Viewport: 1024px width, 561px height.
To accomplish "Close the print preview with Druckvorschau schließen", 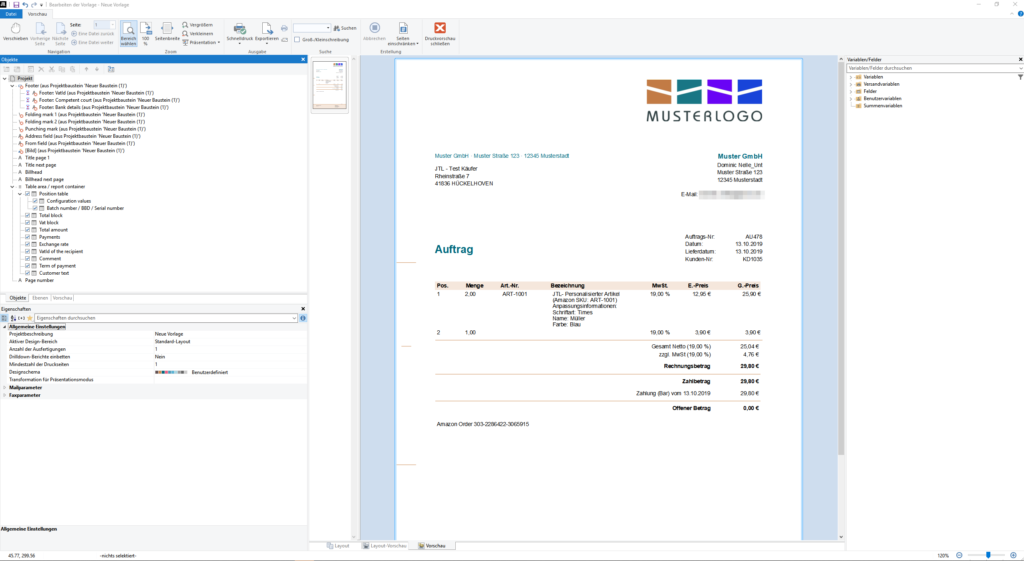I will point(440,32).
